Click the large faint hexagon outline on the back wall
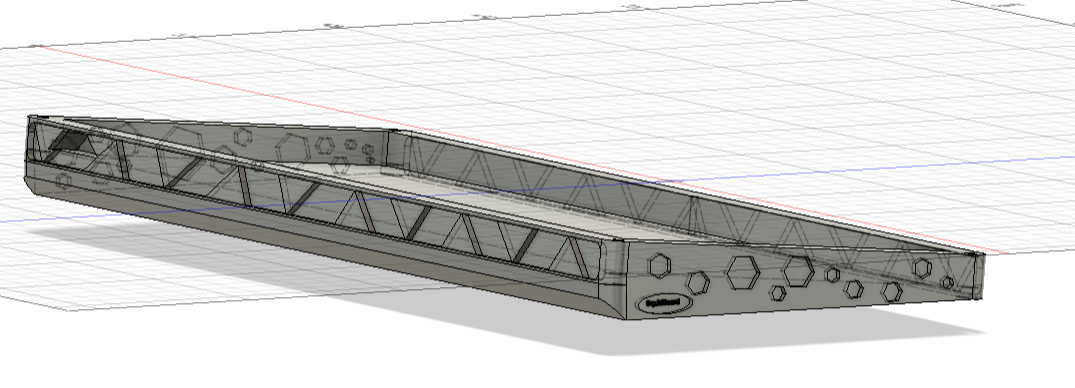 (x=293, y=147)
